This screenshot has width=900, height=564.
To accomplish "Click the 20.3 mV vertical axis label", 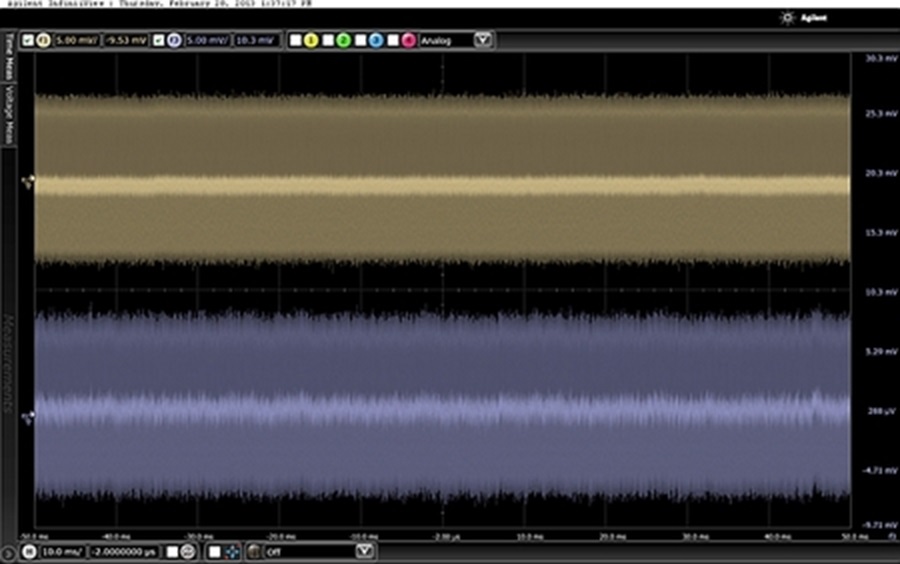I will 881,173.
